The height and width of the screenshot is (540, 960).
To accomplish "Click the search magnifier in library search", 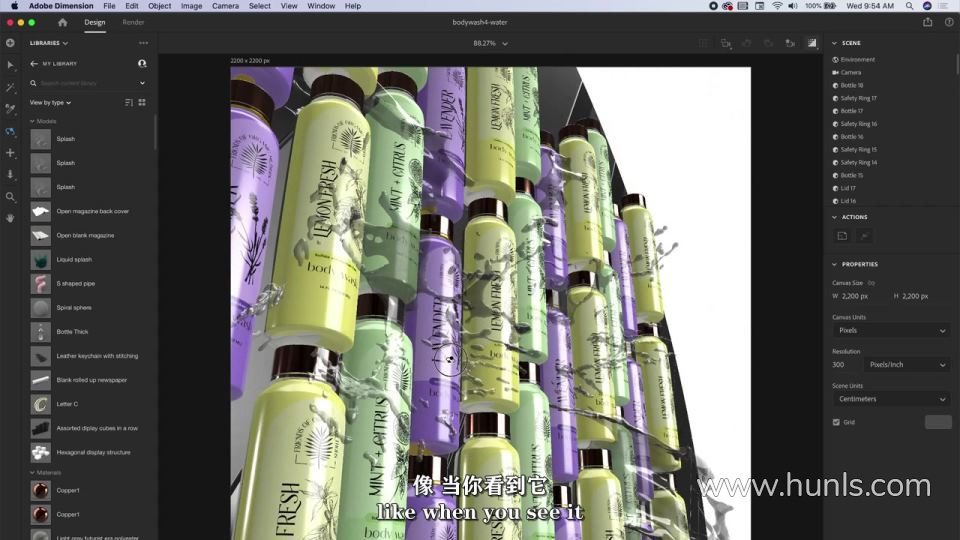I will 33,83.
